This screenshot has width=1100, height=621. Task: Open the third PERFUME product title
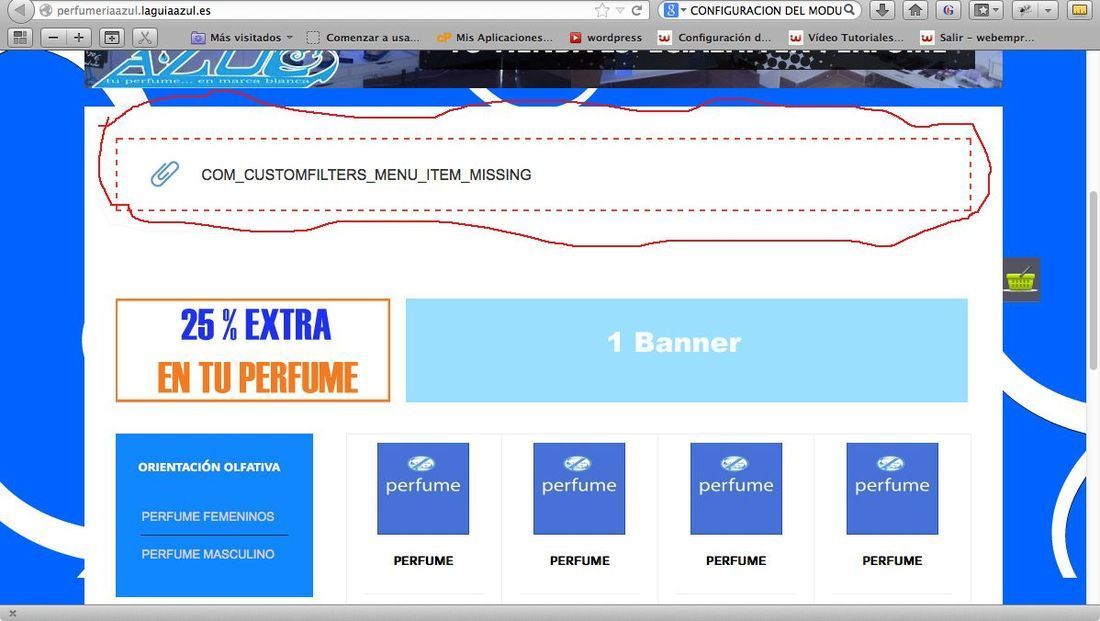point(736,561)
